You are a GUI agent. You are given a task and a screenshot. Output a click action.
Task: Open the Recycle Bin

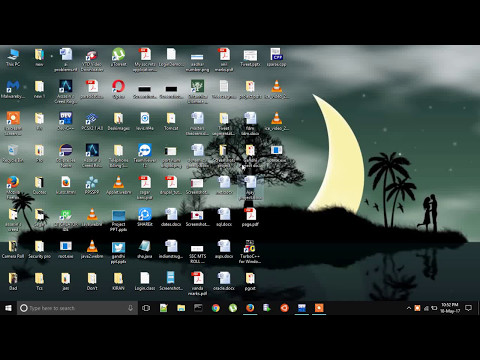tap(13, 153)
